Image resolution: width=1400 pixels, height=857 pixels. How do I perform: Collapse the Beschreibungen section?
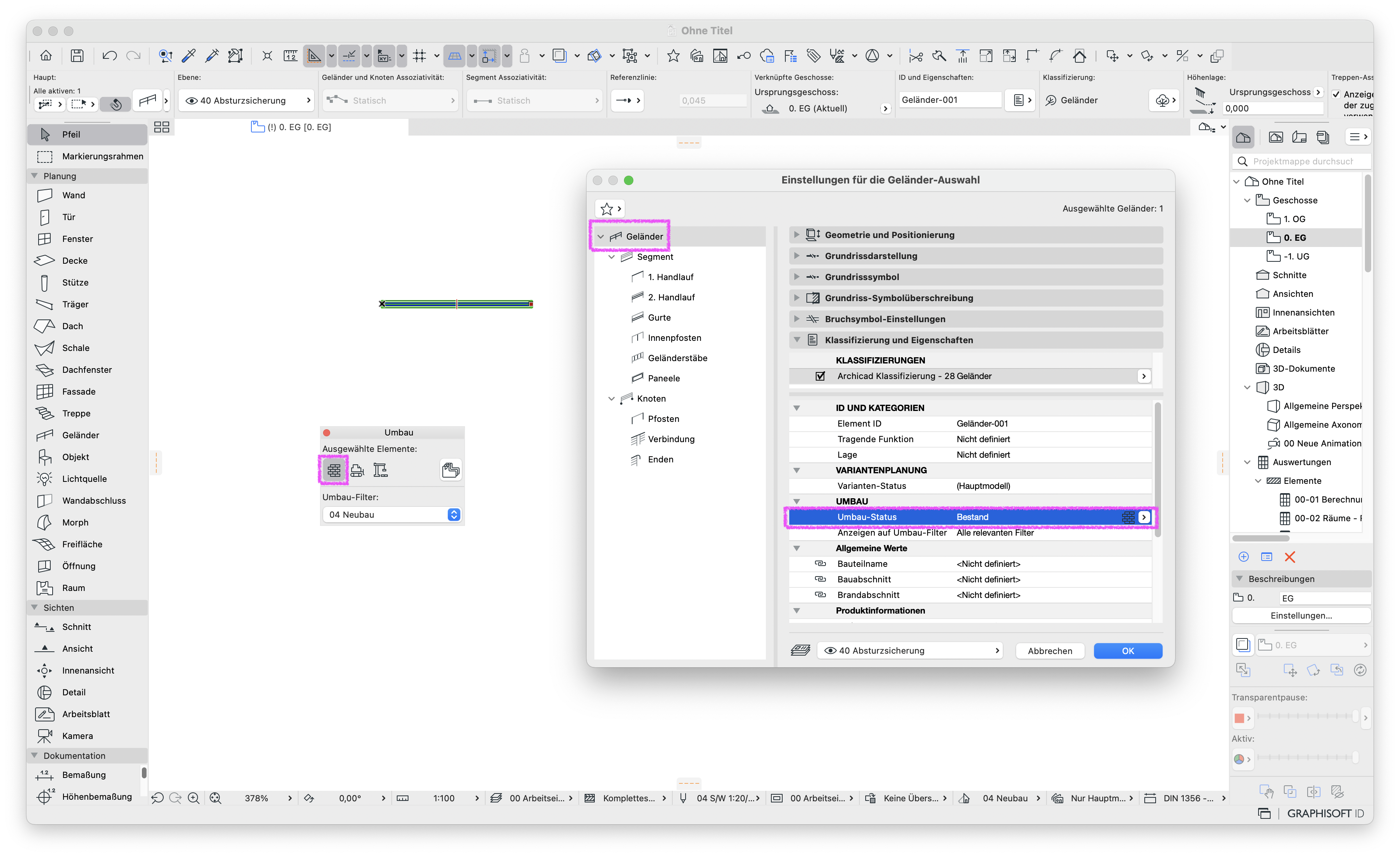(1239, 579)
